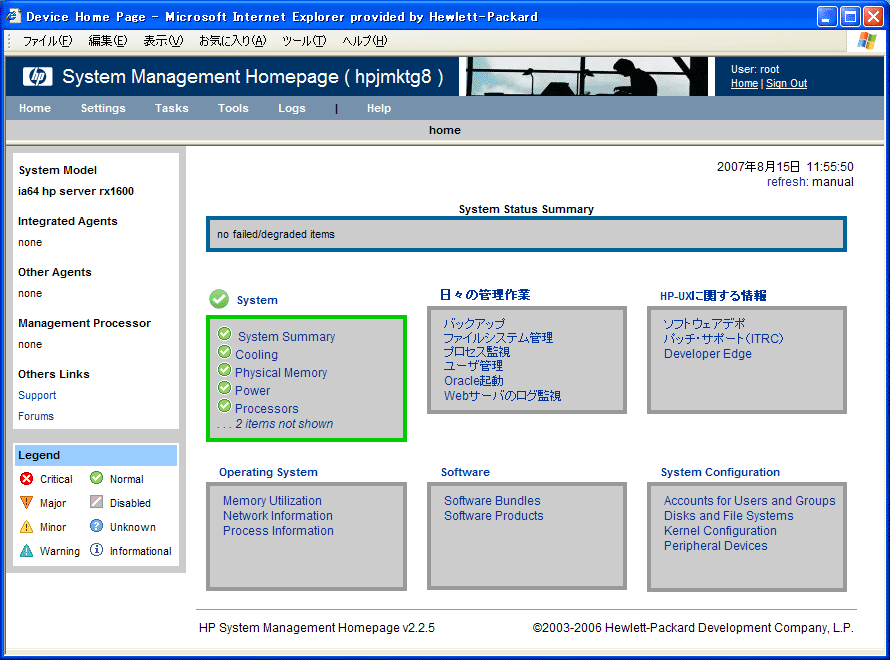Open the System heading link
Screen dimensions: 890x660
point(257,300)
